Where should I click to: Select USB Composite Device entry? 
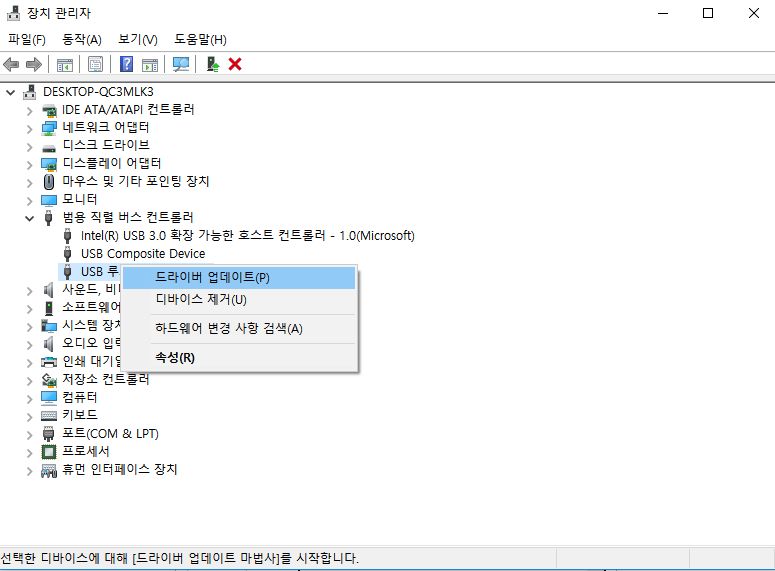(143, 254)
